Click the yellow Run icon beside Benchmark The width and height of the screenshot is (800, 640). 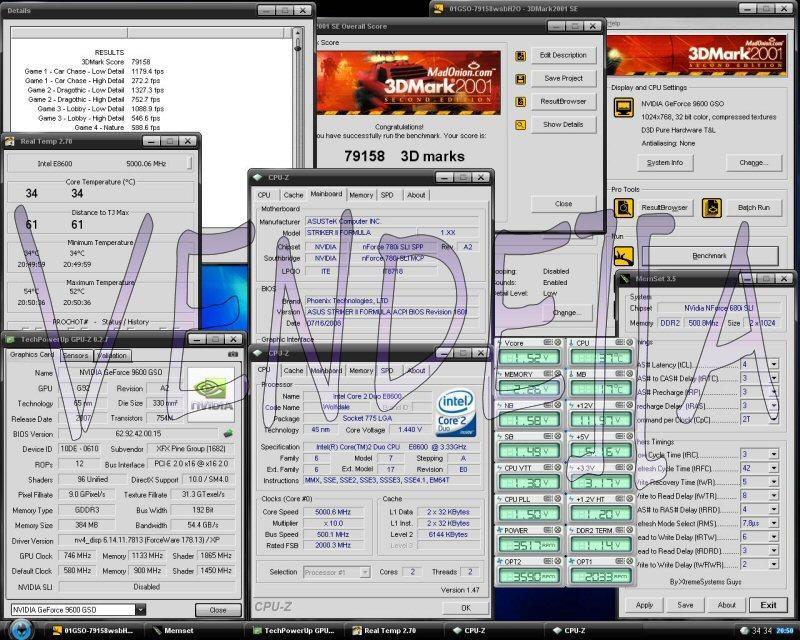(x=623, y=256)
